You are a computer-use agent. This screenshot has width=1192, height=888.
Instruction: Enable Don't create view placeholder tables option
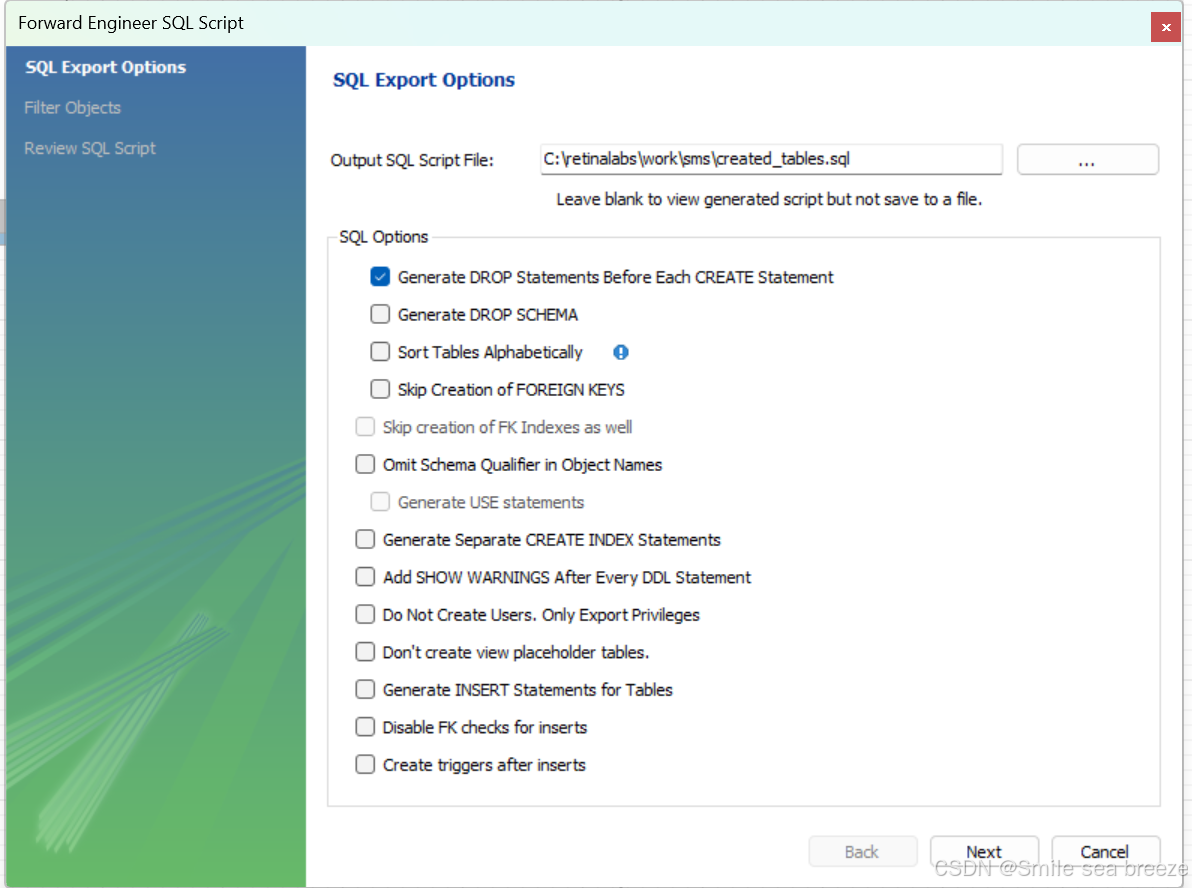point(365,652)
